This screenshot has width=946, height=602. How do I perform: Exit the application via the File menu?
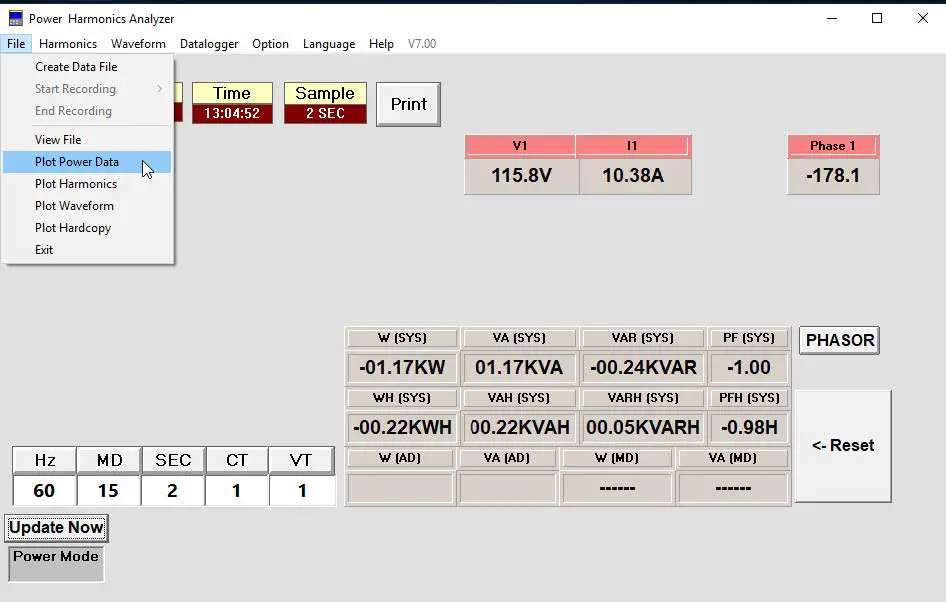point(43,249)
